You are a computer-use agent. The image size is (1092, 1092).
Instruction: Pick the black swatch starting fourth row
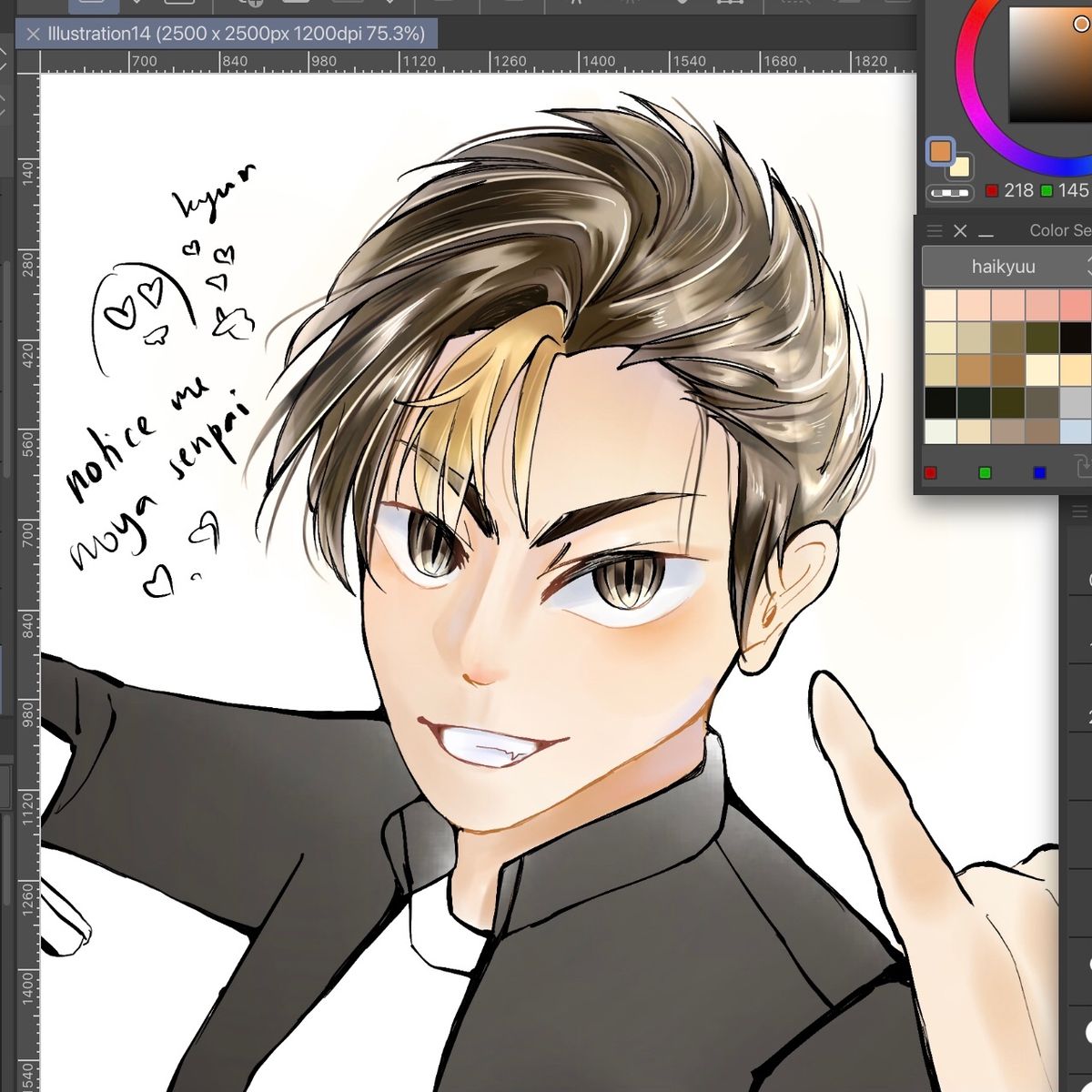(940, 402)
